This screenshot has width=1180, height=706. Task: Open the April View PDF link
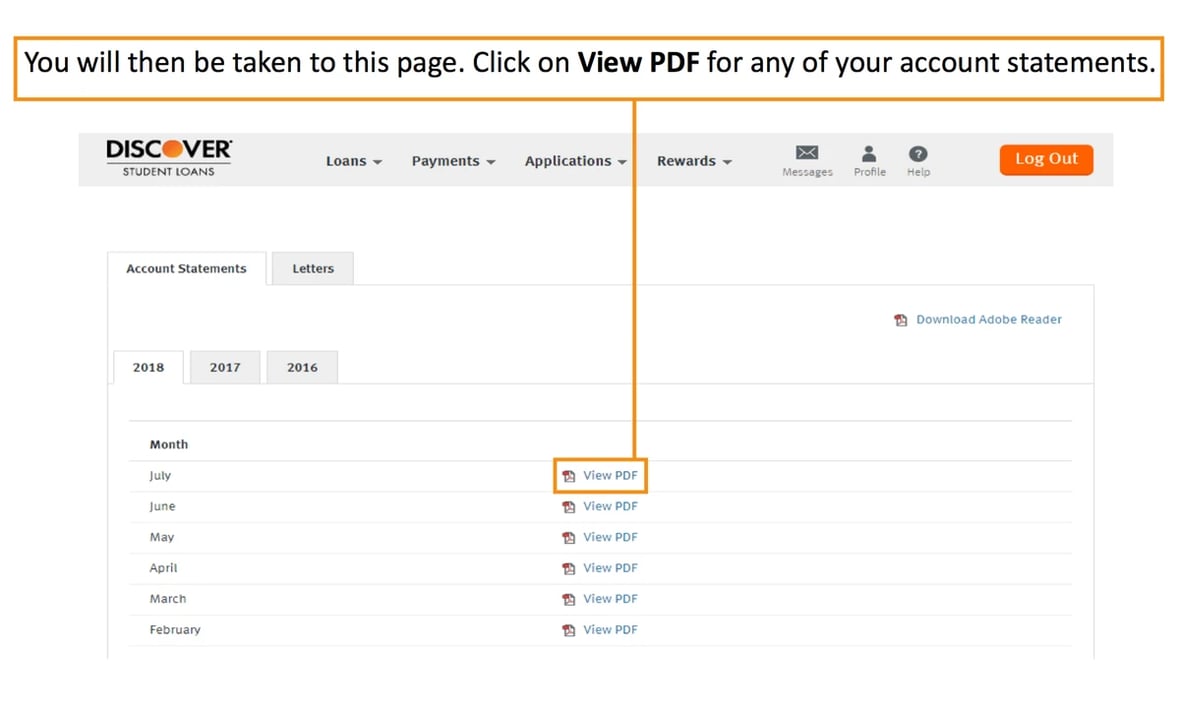coord(610,568)
